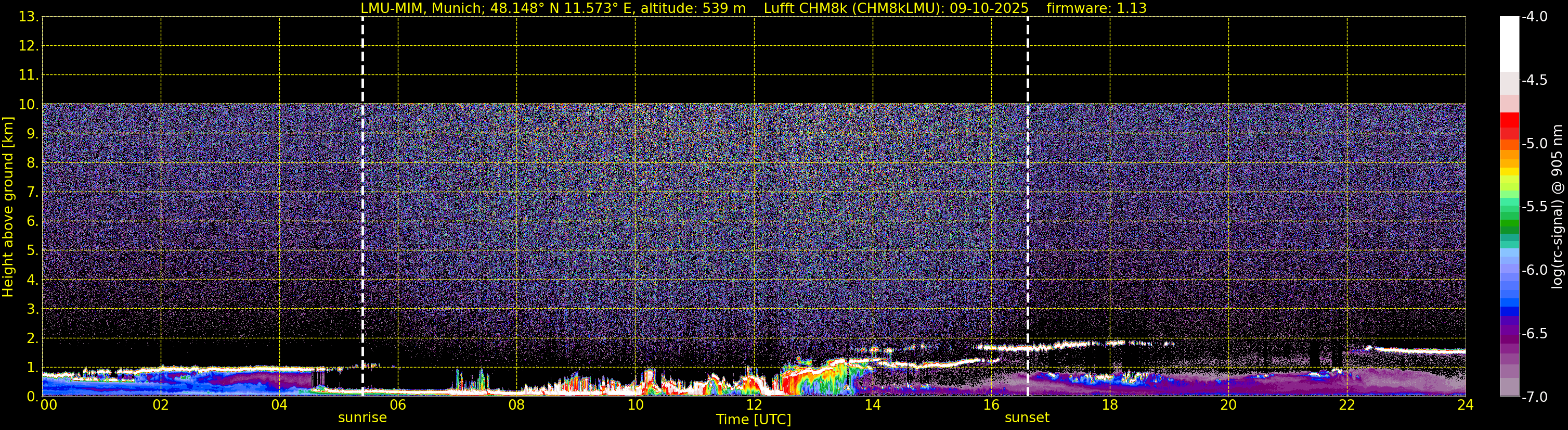
Task: Click the 'firmware: 1.13' text
Action: pyautogui.click(x=1096, y=8)
